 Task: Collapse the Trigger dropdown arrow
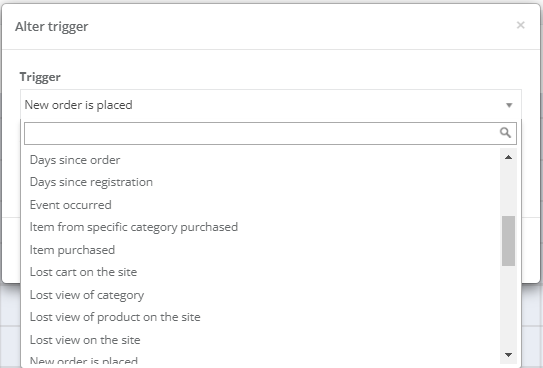pyautogui.click(x=509, y=105)
